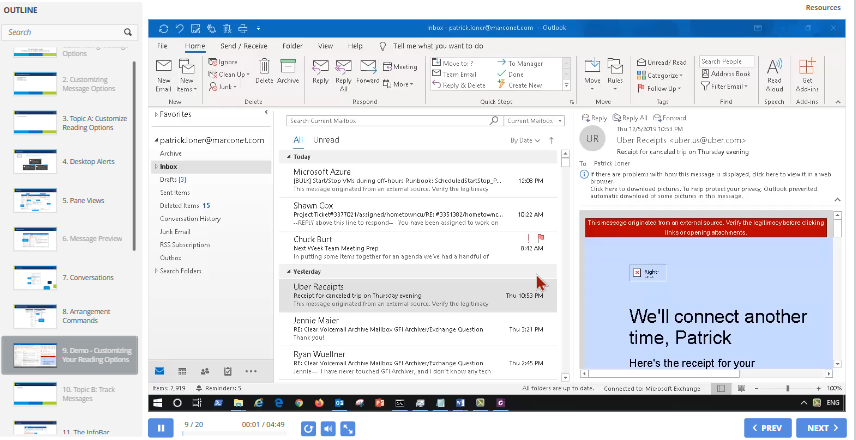Switch to Normal view in status bar
This screenshot has width=856, height=440.
coord(721,389)
